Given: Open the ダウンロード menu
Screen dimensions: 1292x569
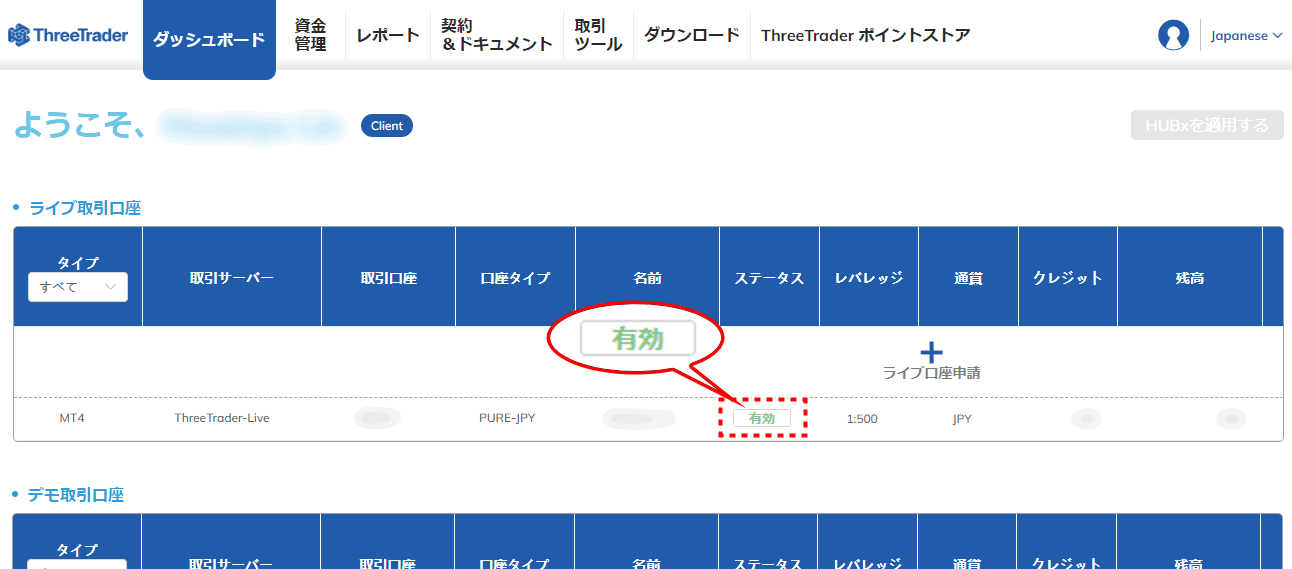Looking at the screenshot, I should pyautogui.click(x=692, y=35).
